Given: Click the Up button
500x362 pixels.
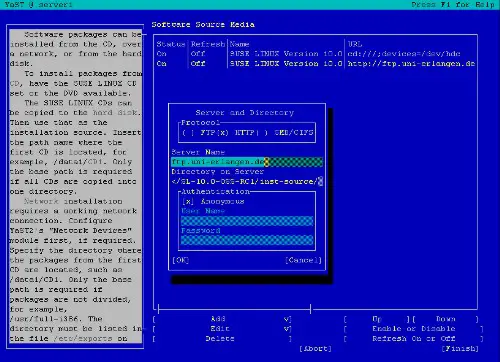Looking at the screenshot, I should tap(377, 319).
